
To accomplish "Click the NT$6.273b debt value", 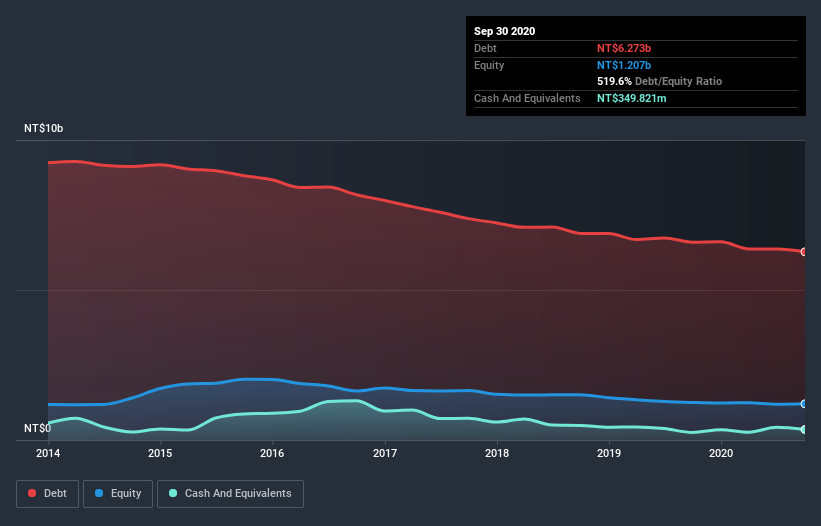I will (x=624, y=48).
